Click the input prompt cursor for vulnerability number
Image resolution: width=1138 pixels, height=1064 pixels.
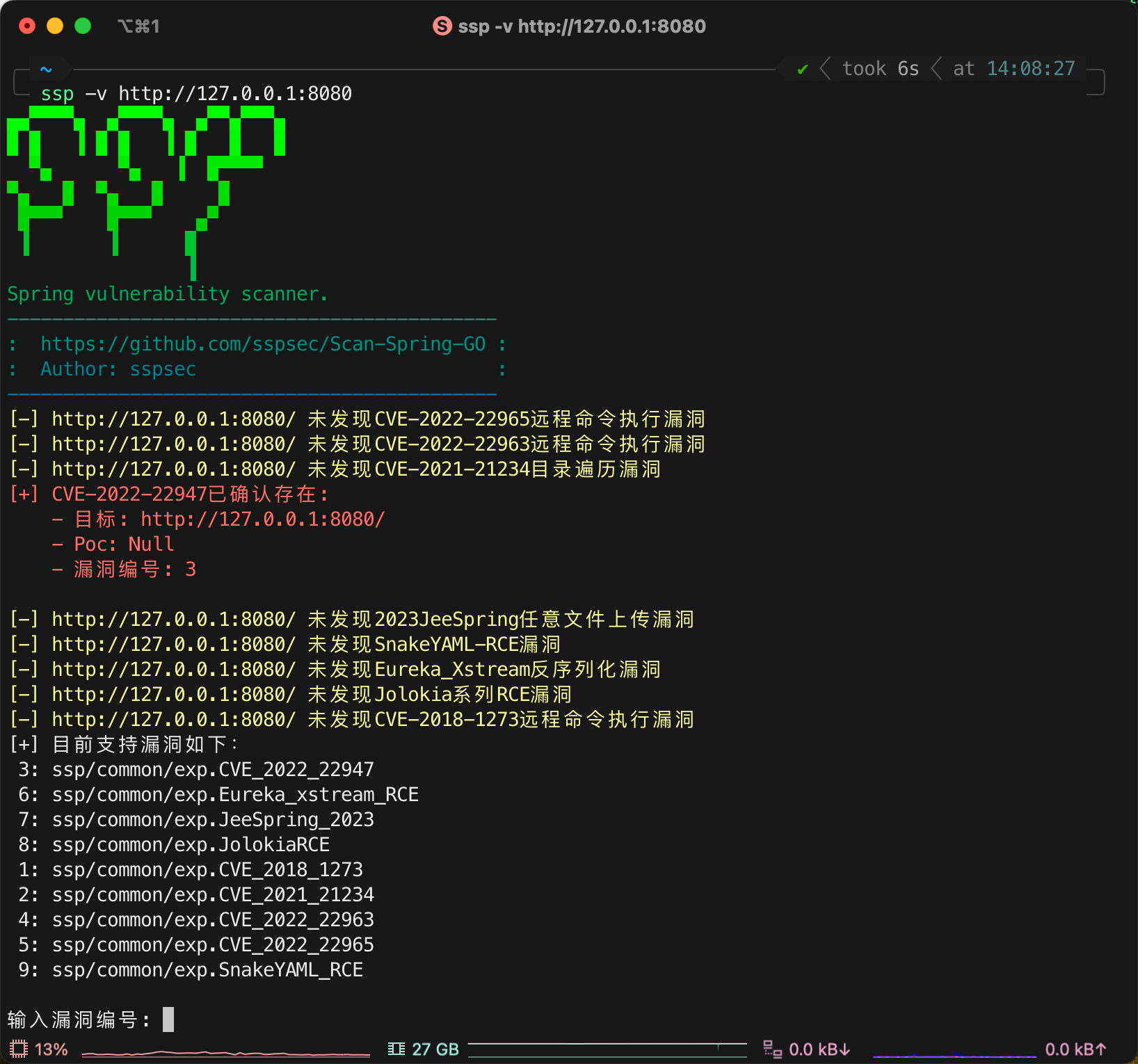[168, 1019]
